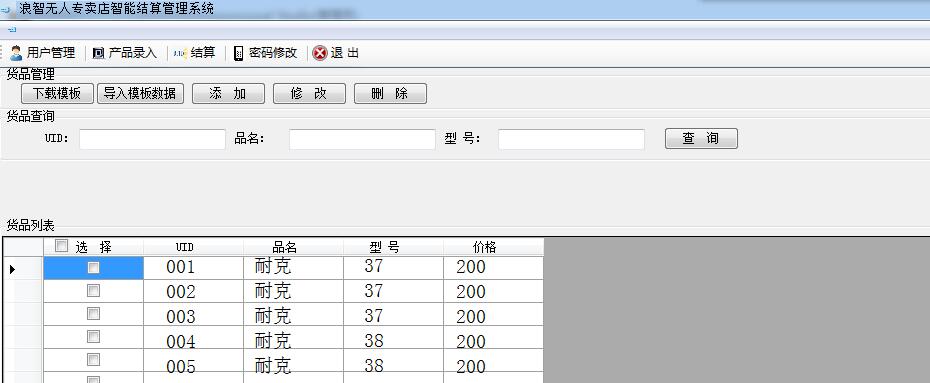Focus the 品名 search input field
The image size is (930, 383).
[x=362, y=139]
